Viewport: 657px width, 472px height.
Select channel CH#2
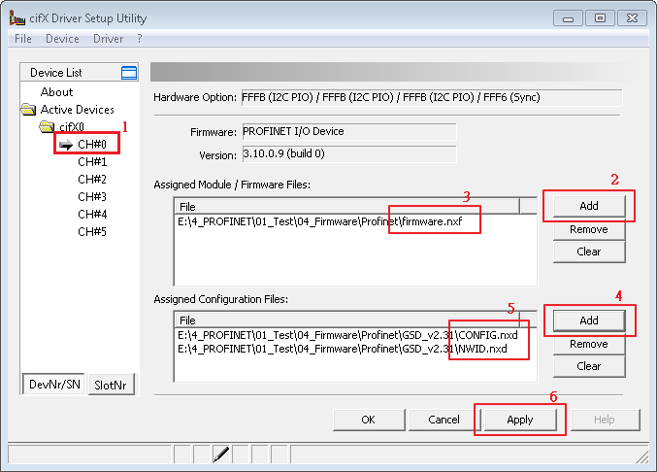92,179
